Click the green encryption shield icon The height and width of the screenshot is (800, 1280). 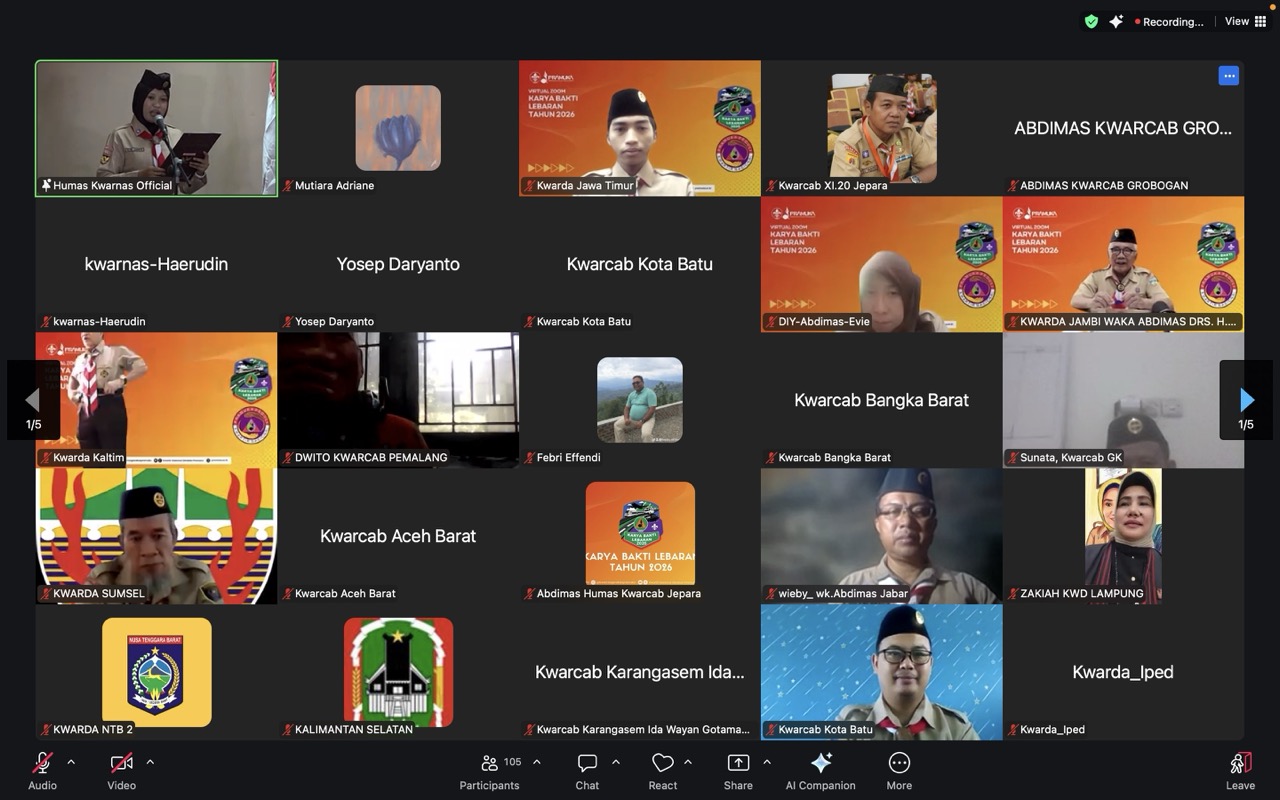point(1091,21)
